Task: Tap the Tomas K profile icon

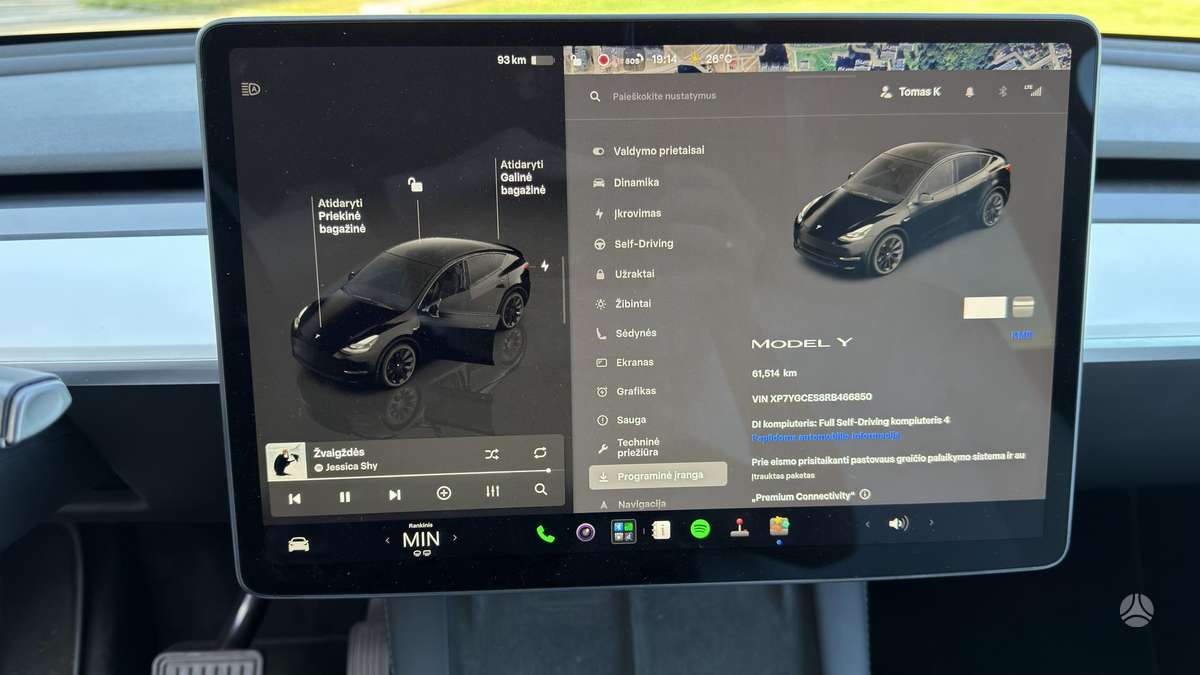Action: point(885,92)
